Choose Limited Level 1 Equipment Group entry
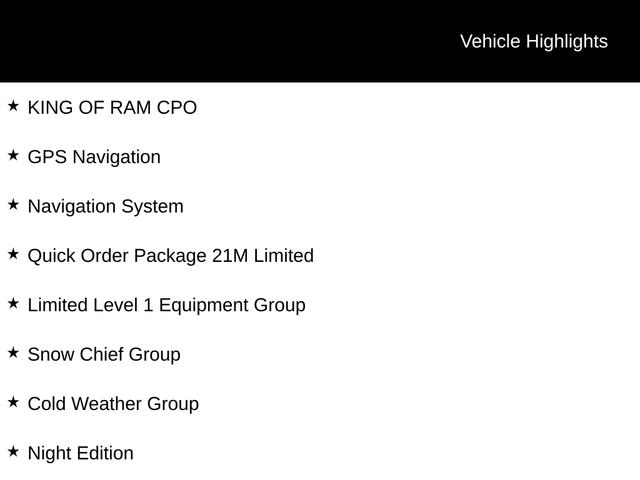This screenshot has height=480, width=640. (167, 306)
